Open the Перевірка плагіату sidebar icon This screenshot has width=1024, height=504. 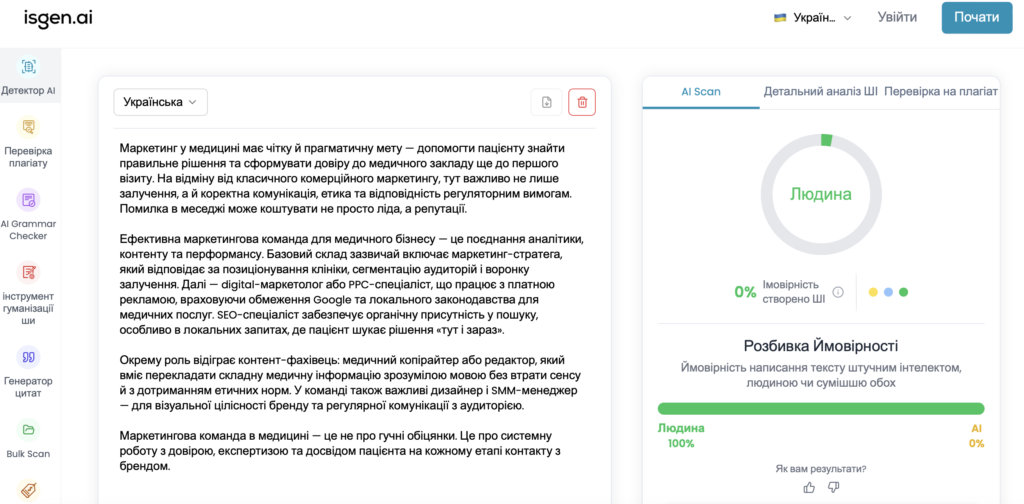[29, 127]
